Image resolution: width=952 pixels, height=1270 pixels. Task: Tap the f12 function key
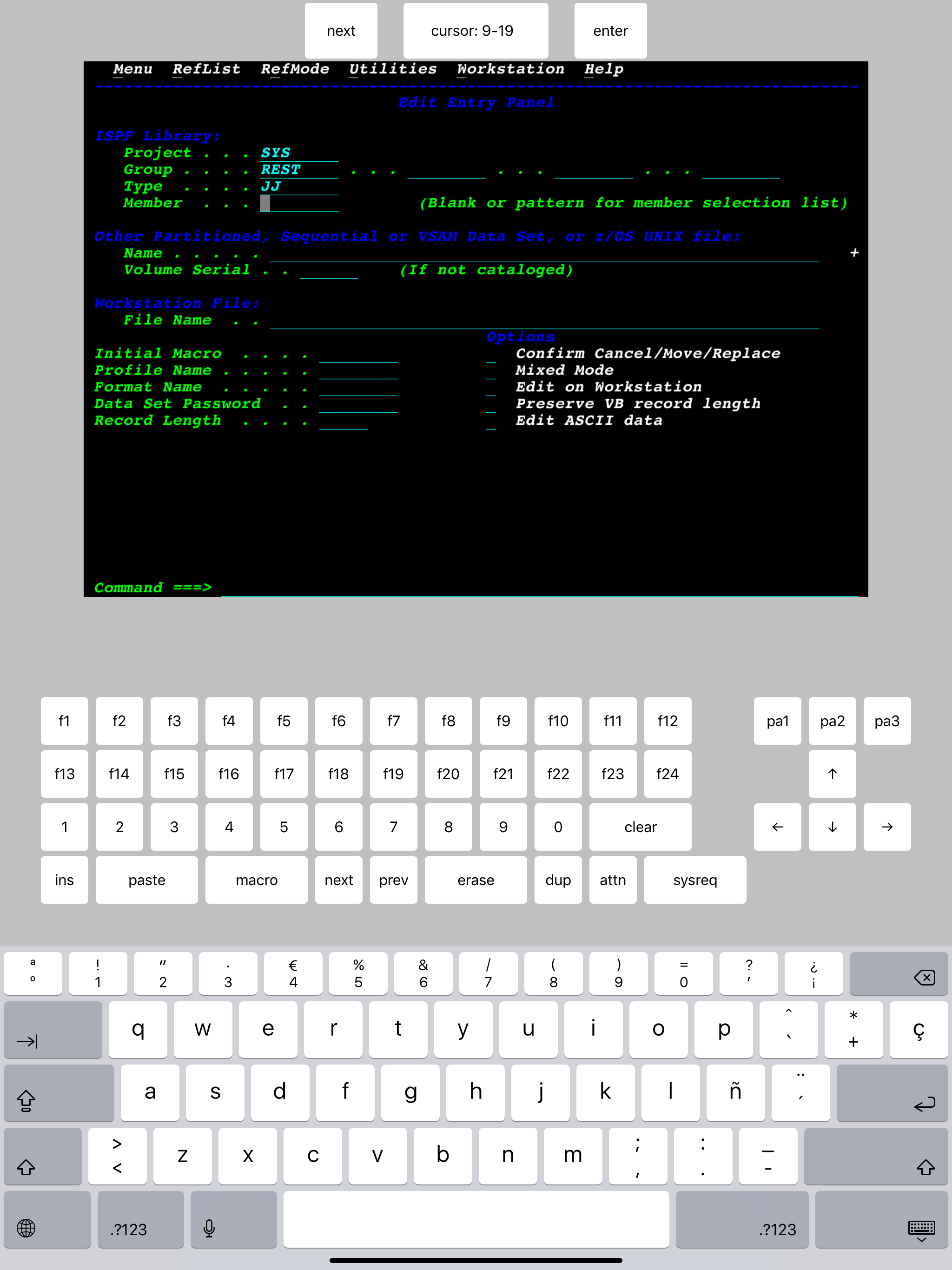pos(668,721)
